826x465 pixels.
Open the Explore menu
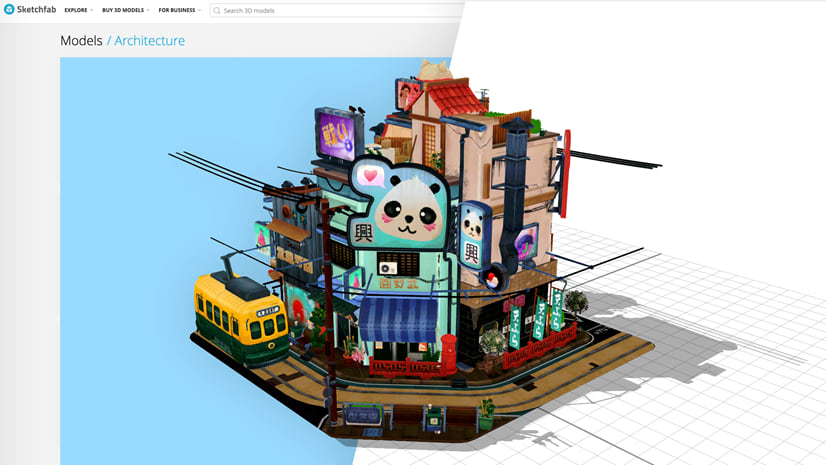click(x=76, y=10)
